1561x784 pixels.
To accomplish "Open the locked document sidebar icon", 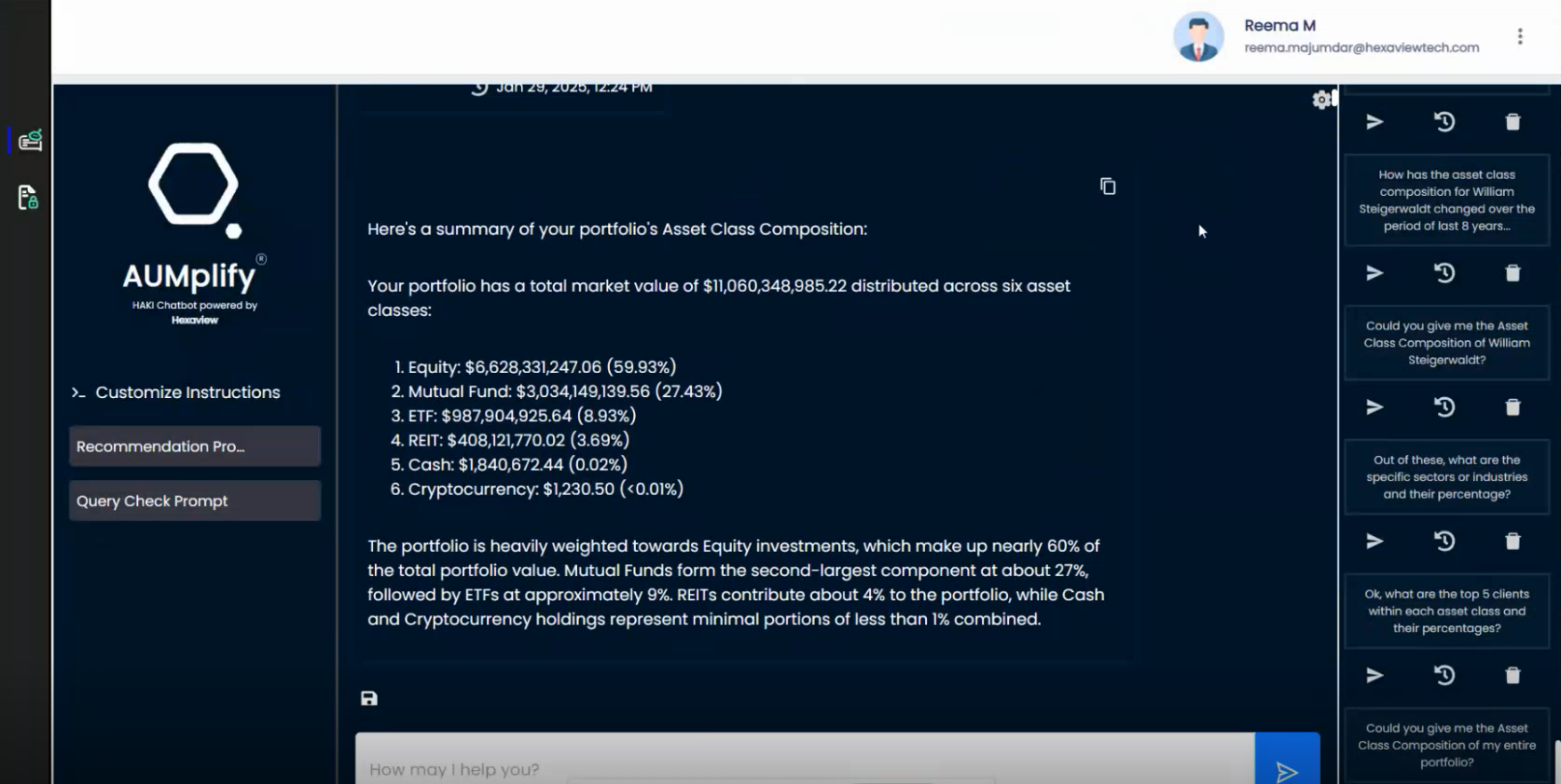I will click(28, 198).
